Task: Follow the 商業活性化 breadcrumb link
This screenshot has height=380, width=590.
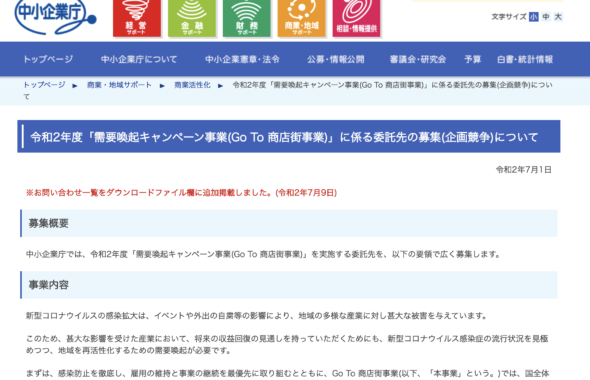Action: click(x=192, y=85)
